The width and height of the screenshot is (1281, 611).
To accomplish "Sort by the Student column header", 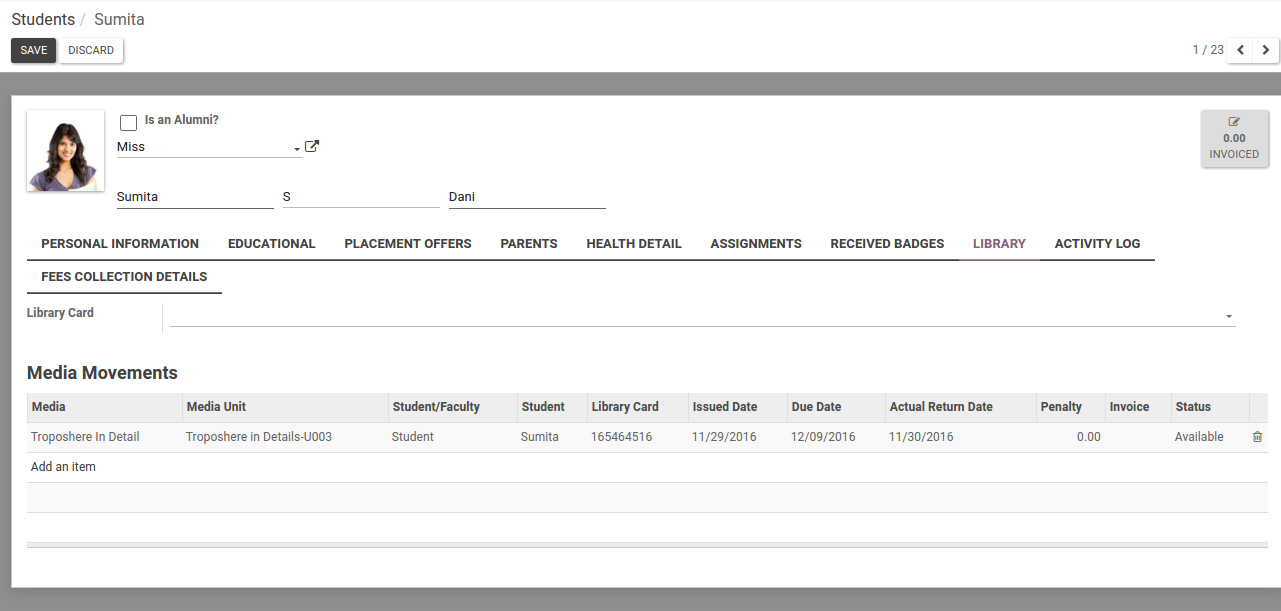I will (551, 407).
